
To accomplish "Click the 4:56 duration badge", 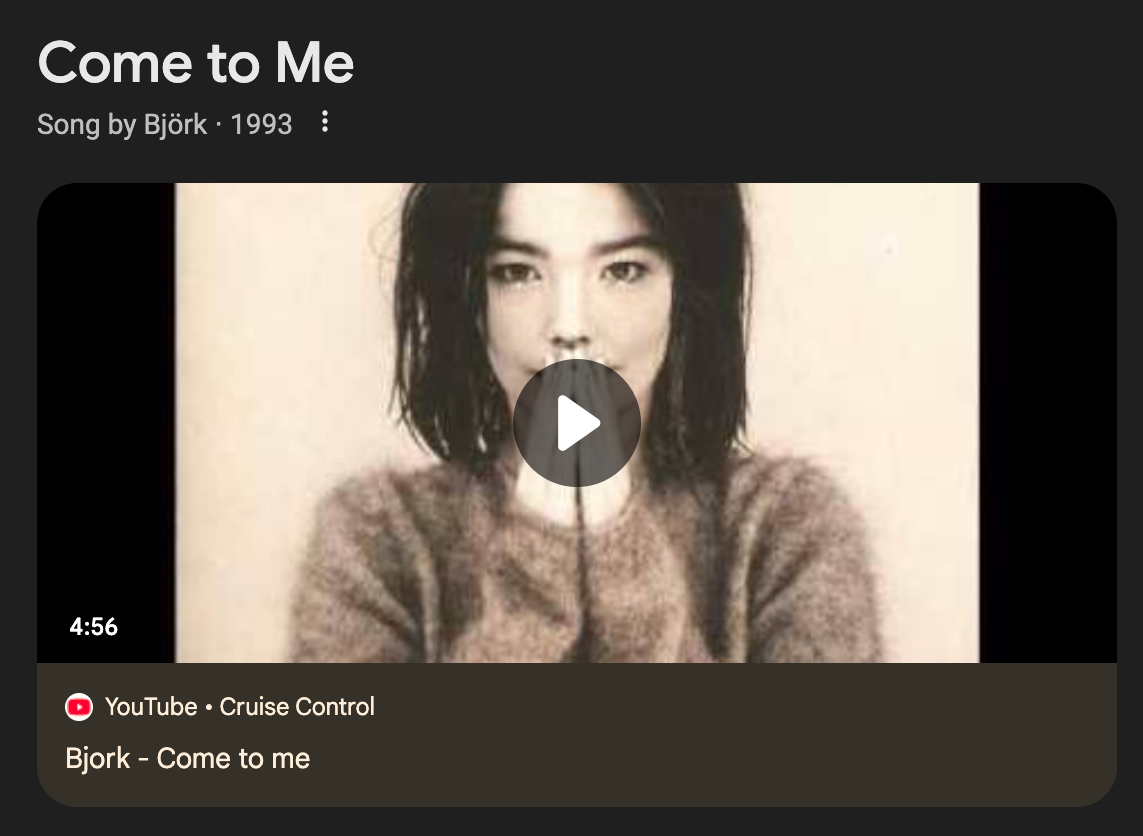I will pos(93,627).
